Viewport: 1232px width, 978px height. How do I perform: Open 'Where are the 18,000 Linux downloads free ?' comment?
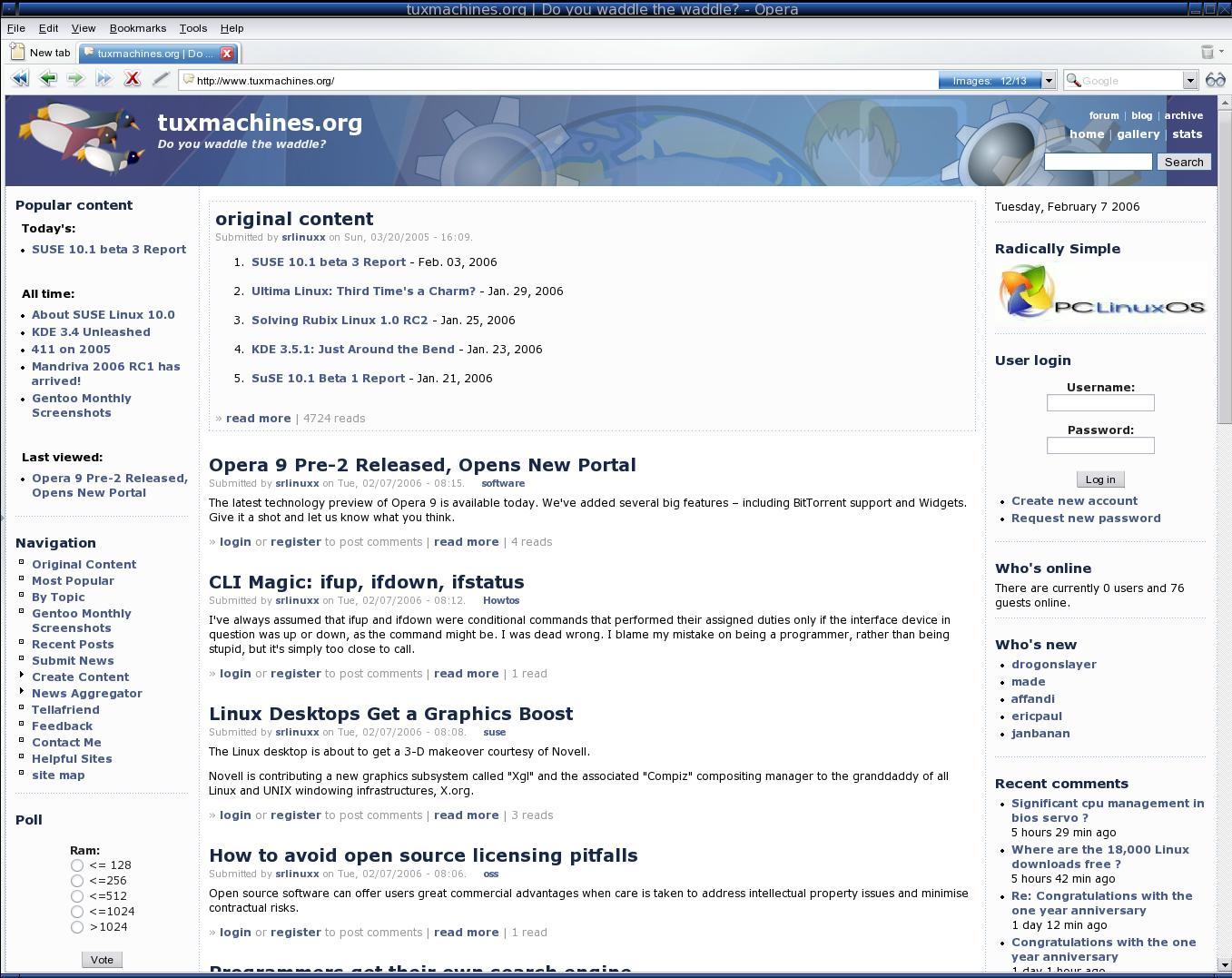[x=1100, y=857]
